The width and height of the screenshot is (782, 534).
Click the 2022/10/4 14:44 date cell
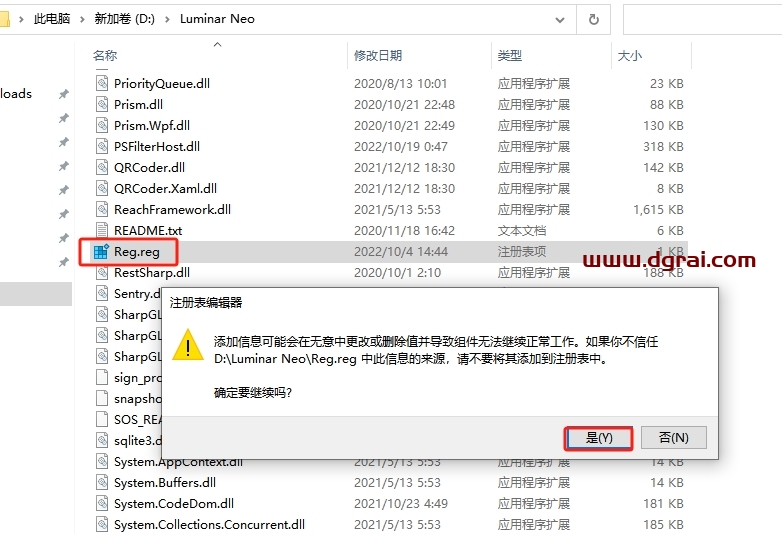401,251
